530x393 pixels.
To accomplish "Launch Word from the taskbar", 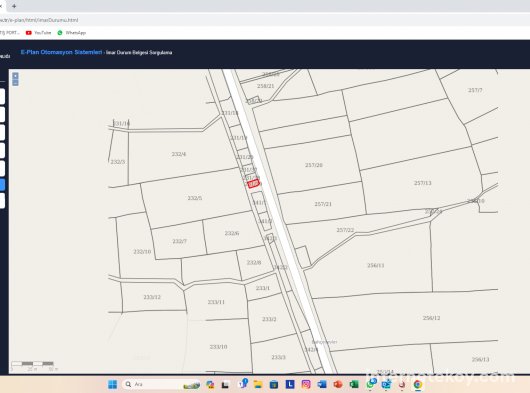I will pyautogui.click(x=322, y=384).
